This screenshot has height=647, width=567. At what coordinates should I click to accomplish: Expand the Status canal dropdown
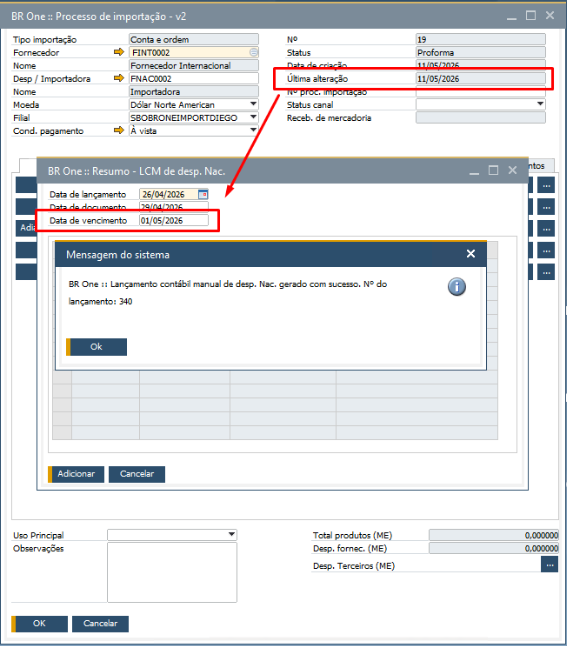(x=540, y=104)
